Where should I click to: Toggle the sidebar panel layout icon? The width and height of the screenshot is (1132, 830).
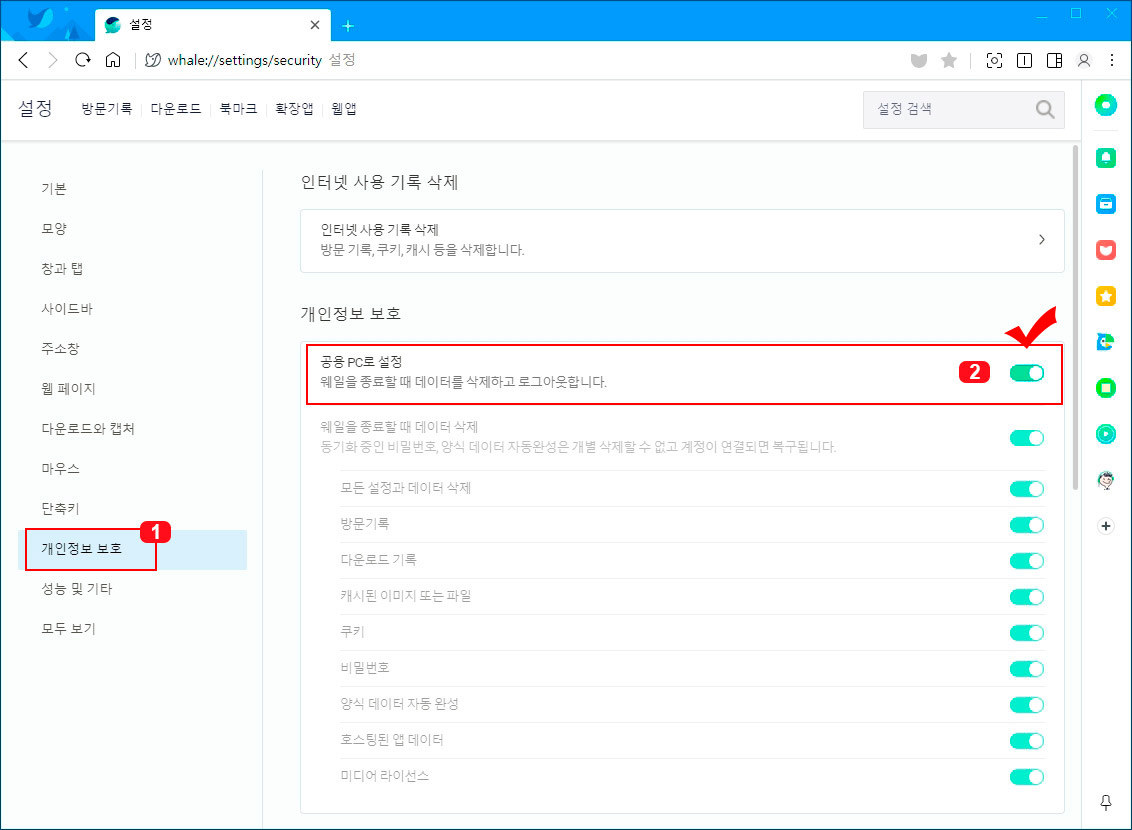click(x=1054, y=60)
